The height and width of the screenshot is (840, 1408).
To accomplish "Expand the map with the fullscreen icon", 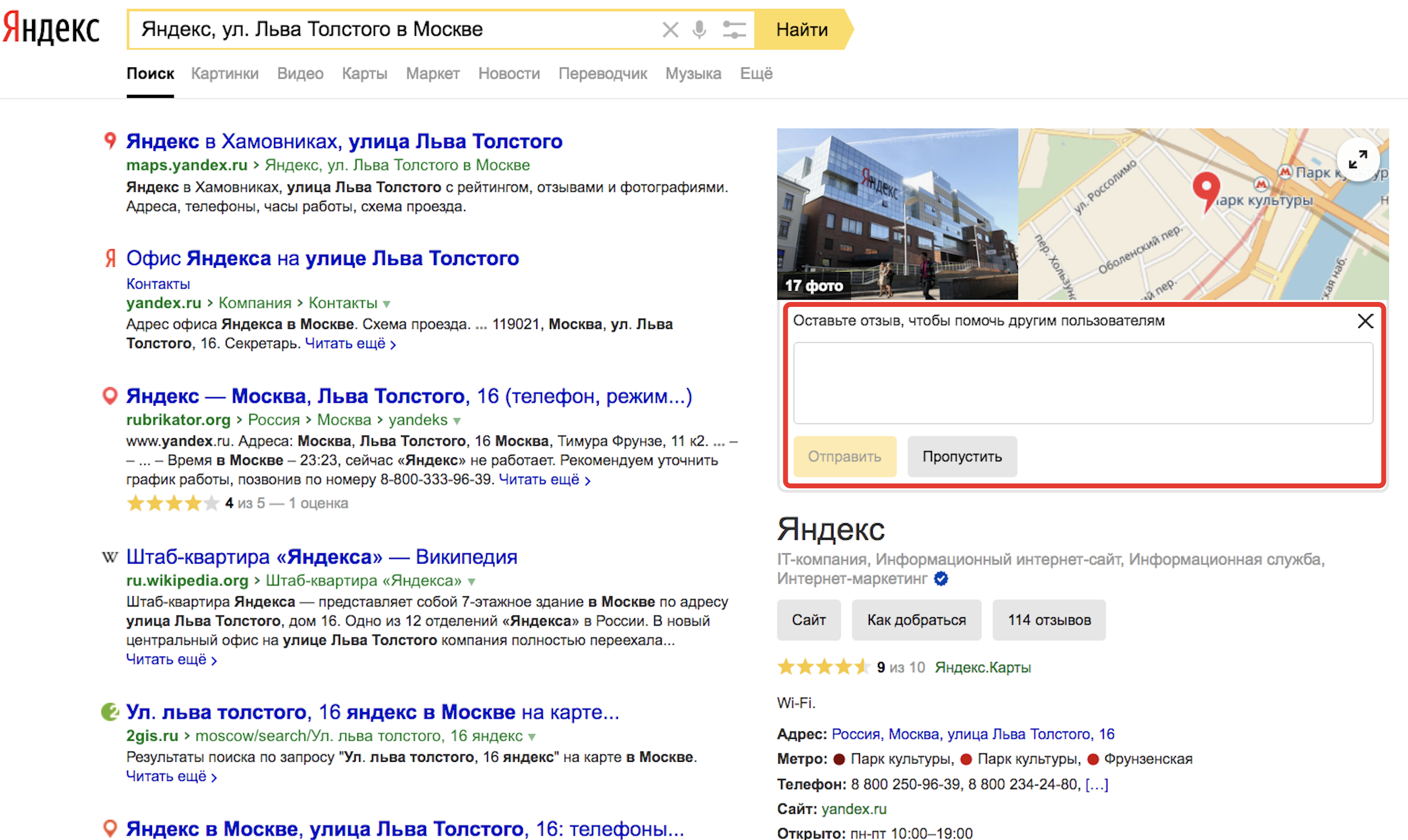I will pos(1358,160).
